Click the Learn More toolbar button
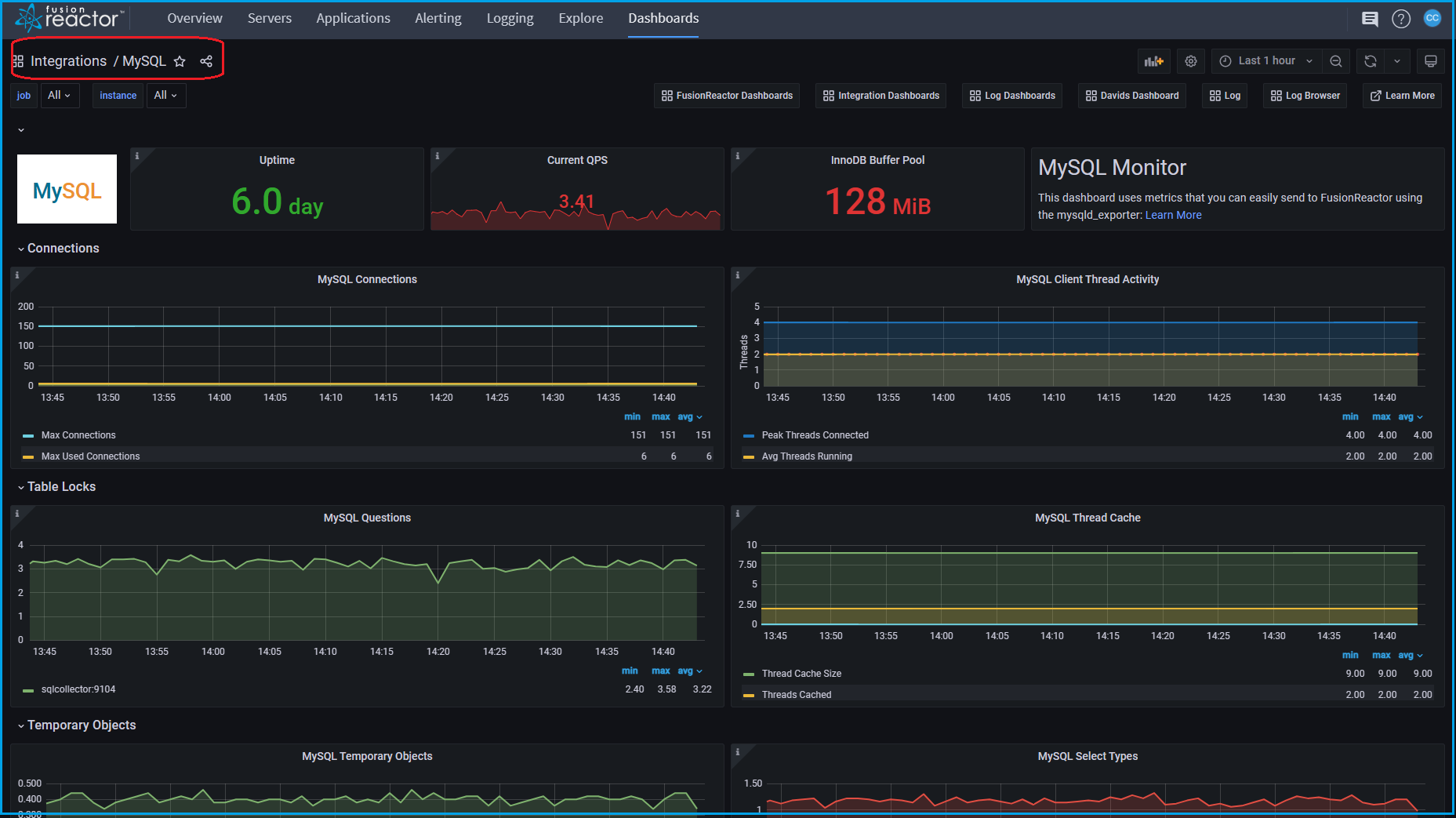Image resolution: width=1456 pixels, height=818 pixels. click(1403, 96)
